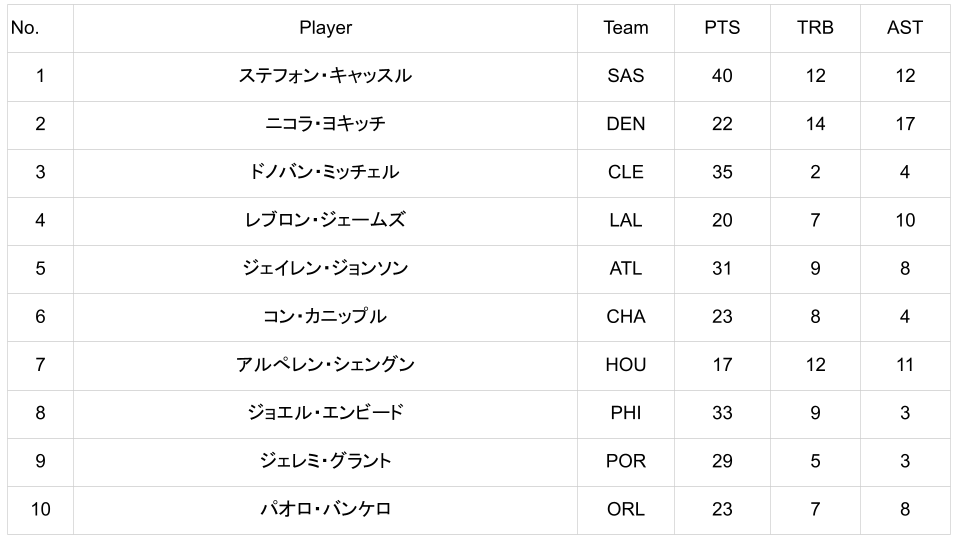Image resolution: width=960 pixels, height=540 pixels.
Task: Click the Player column header
Action: click(x=325, y=28)
